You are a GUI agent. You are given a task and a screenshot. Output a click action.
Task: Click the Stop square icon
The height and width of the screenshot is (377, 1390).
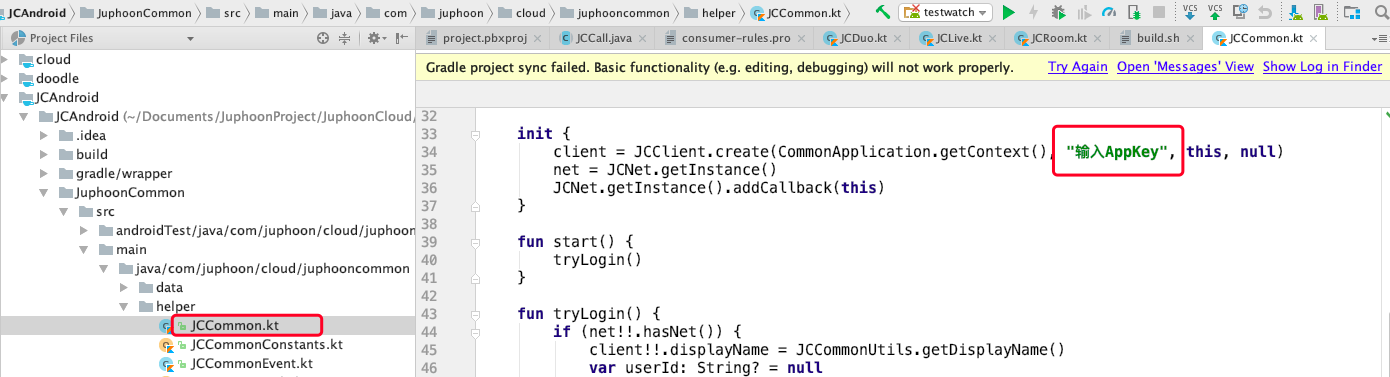(1159, 12)
